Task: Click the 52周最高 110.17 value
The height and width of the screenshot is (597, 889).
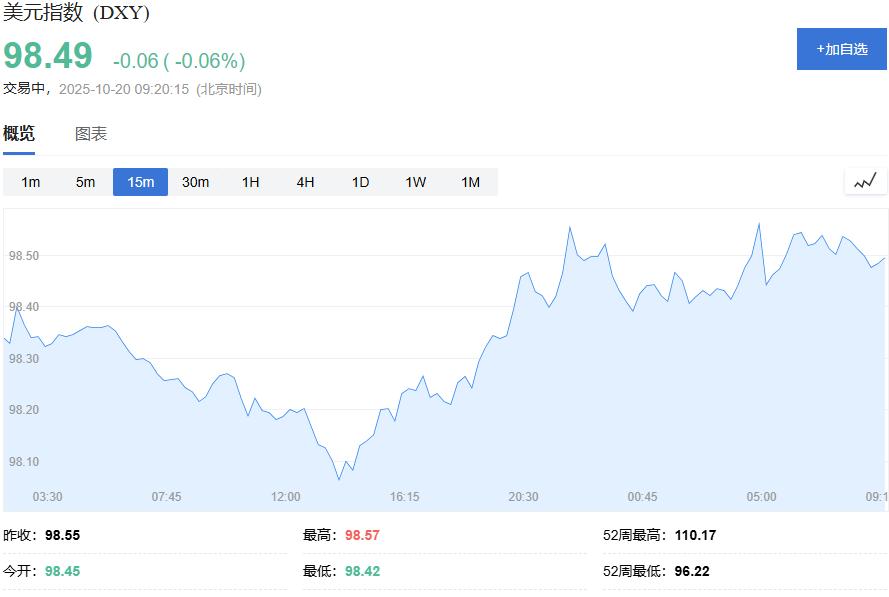Action: (696, 535)
